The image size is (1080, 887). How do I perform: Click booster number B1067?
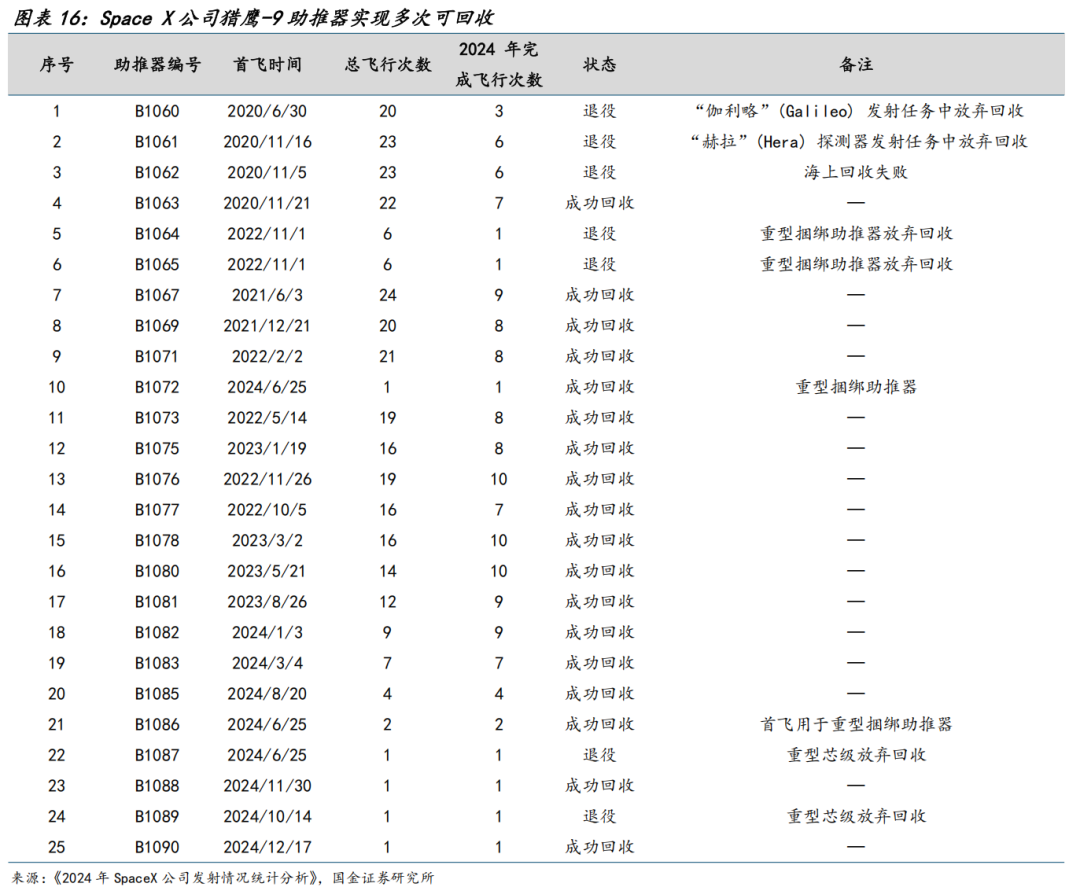(157, 295)
